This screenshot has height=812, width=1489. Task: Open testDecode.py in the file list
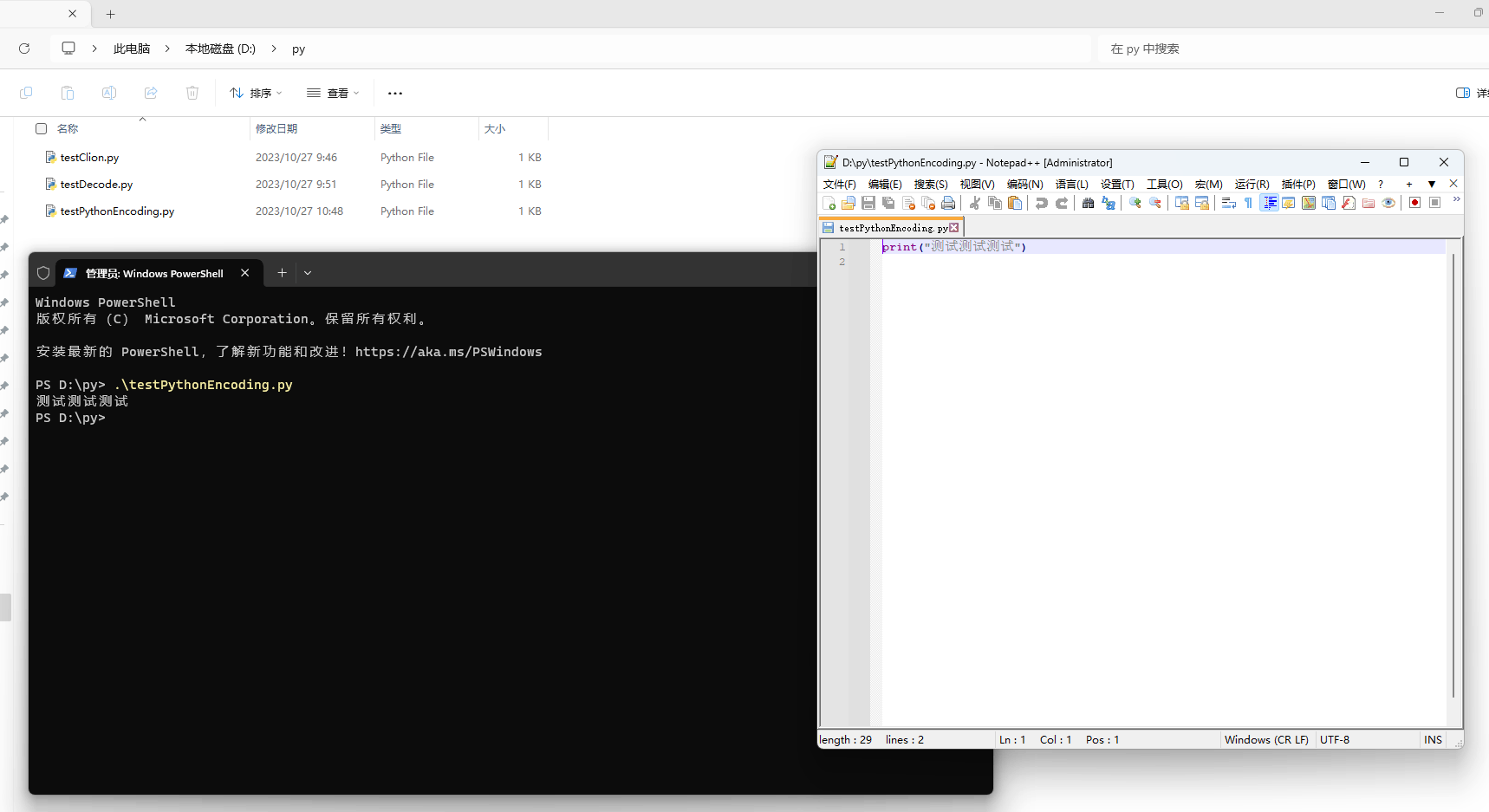click(x=96, y=184)
